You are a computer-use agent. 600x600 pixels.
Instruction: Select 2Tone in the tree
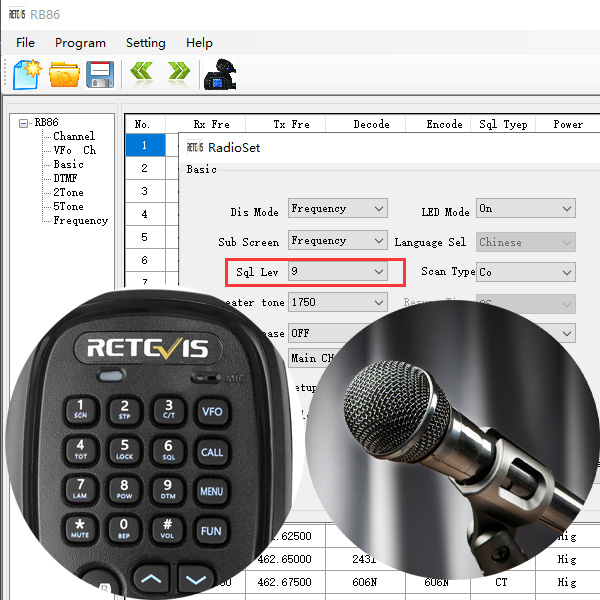coord(68,192)
